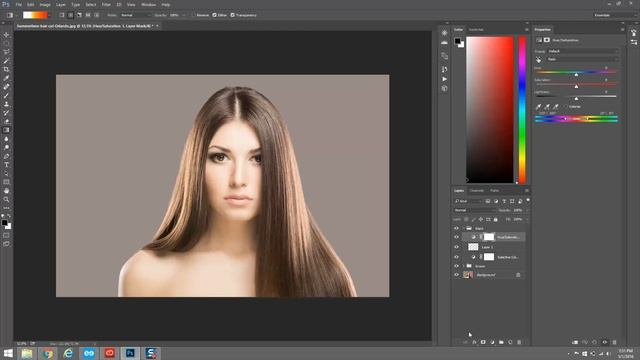Viewport: 640px width, 360px height.
Task: Hide Layer 1 via eye icon
Action: coord(456,247)
